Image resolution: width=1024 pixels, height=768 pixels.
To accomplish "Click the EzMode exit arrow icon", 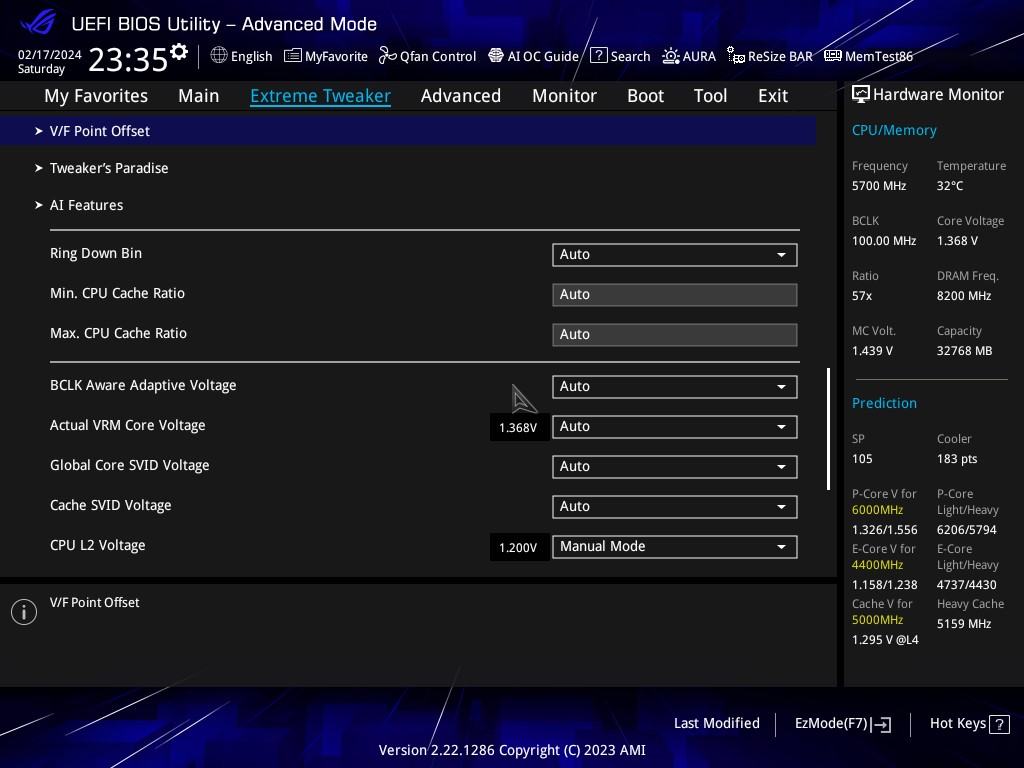I will pos(881,724).
